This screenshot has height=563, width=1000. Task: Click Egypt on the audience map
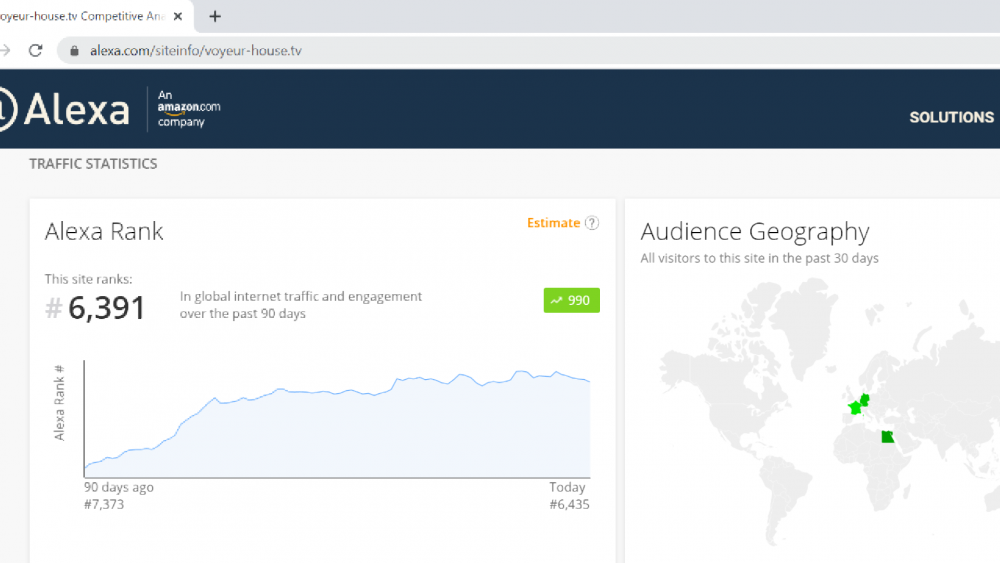(886, 437)
